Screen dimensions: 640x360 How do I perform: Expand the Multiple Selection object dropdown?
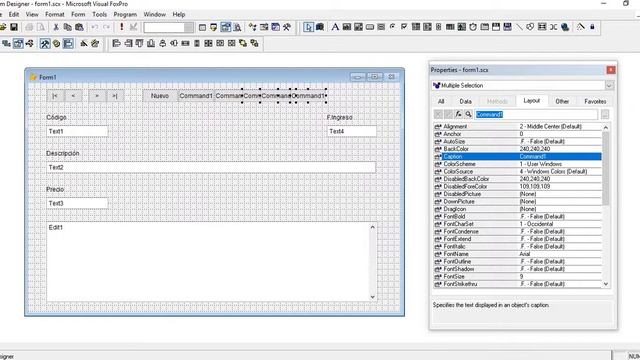point(609,85)
